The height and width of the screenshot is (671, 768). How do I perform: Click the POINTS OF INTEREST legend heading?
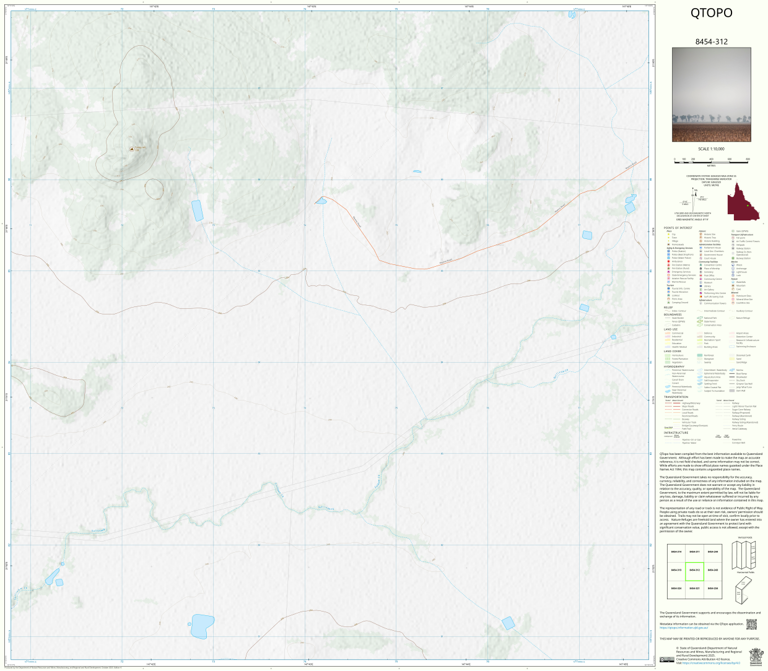[x=678, y=228]
